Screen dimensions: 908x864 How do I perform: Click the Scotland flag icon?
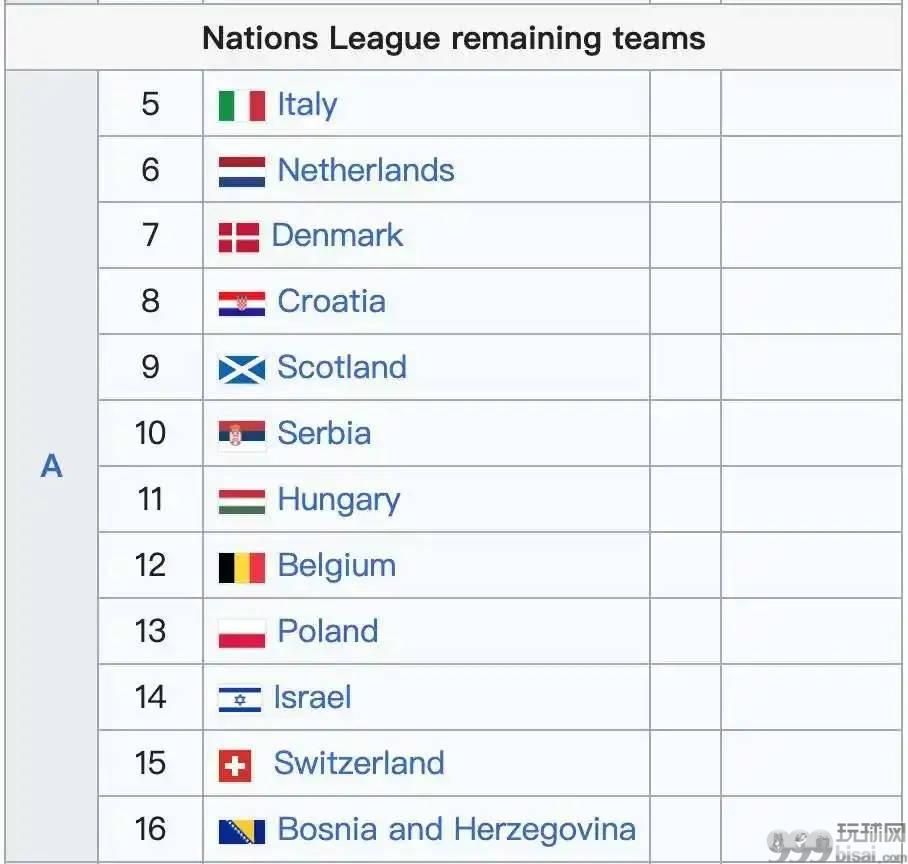pyautogui.click(x=241, y=369)
